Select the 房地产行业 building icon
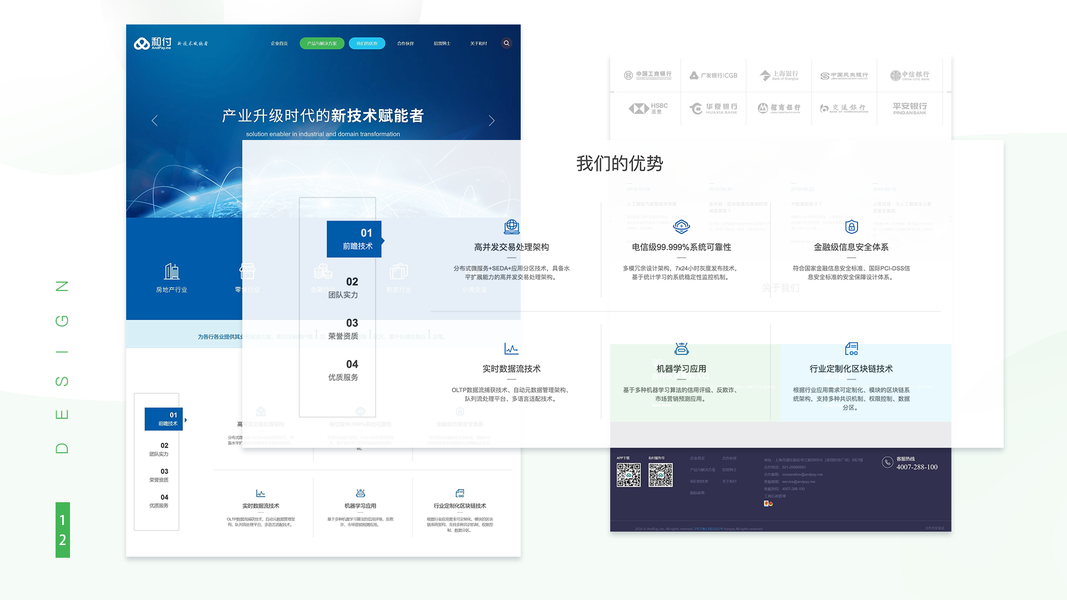 coord(171,271)
